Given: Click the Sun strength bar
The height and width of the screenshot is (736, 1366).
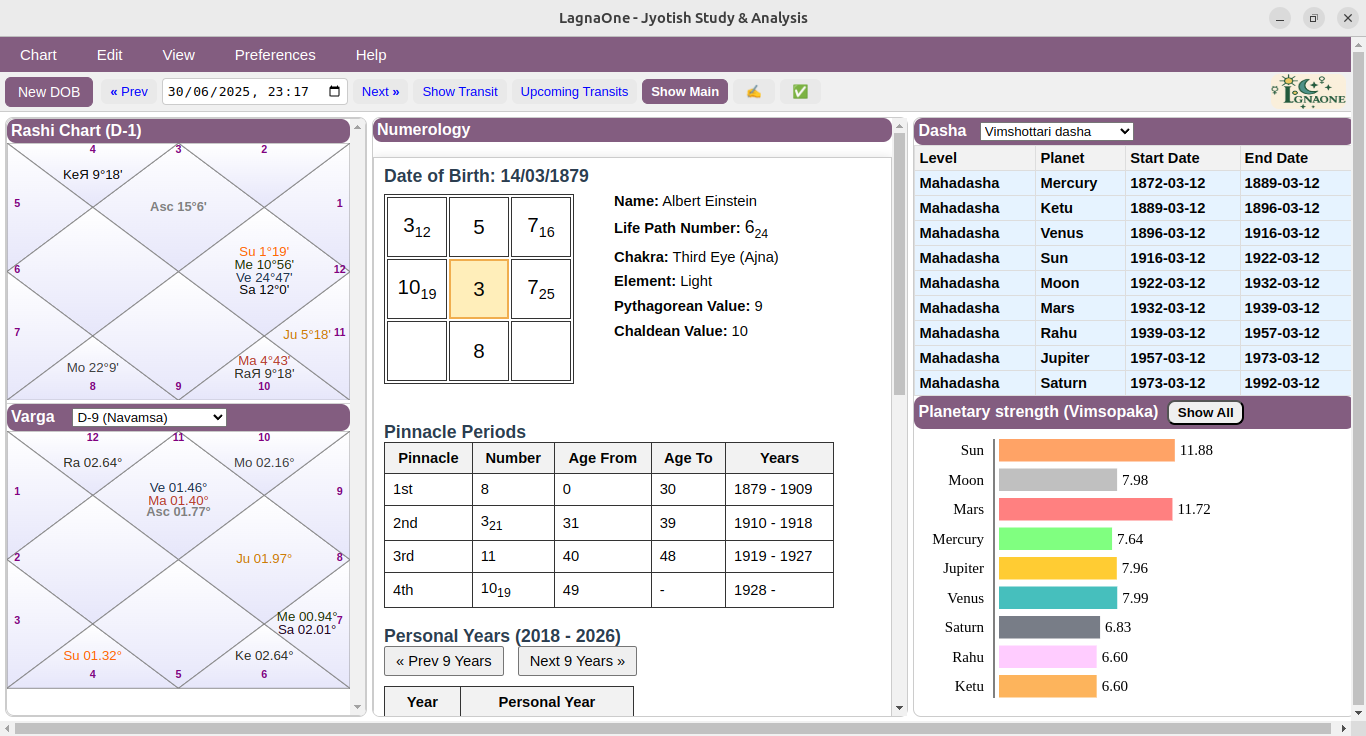Looking at the screenshot, I should point(1086,450).
